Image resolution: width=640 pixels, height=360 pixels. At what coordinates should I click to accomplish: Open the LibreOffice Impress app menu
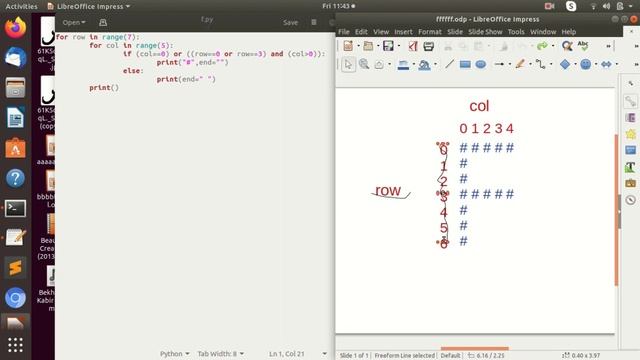89,6
